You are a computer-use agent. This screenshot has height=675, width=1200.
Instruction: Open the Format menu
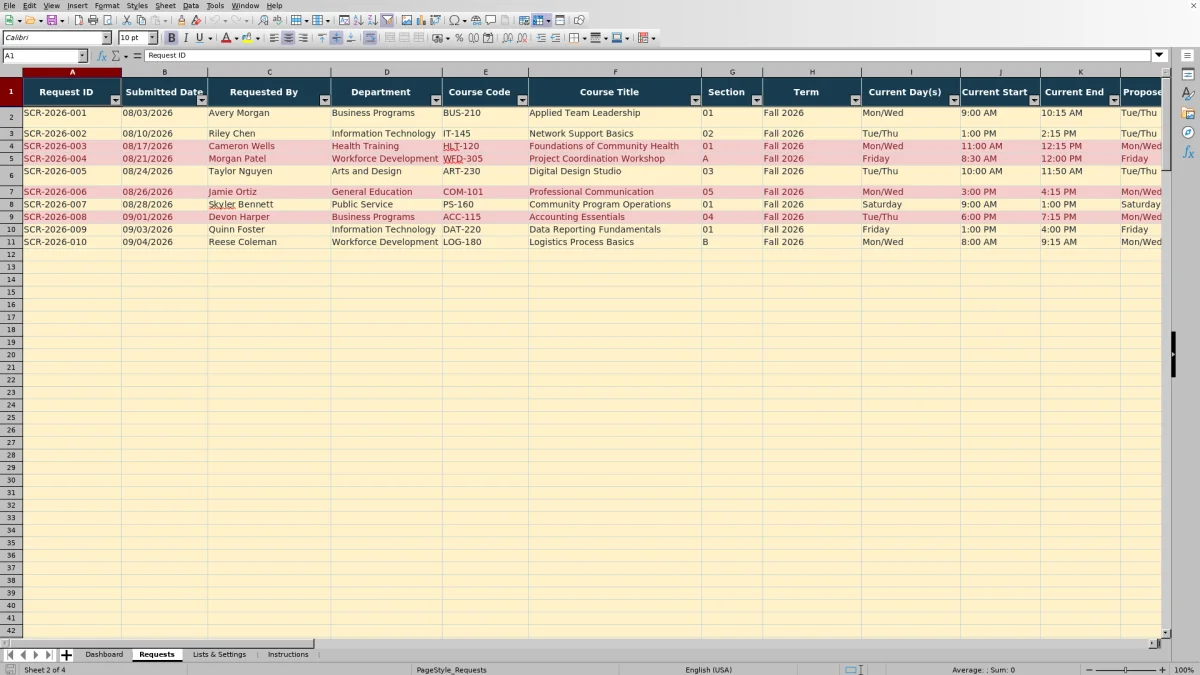point(107,6)
